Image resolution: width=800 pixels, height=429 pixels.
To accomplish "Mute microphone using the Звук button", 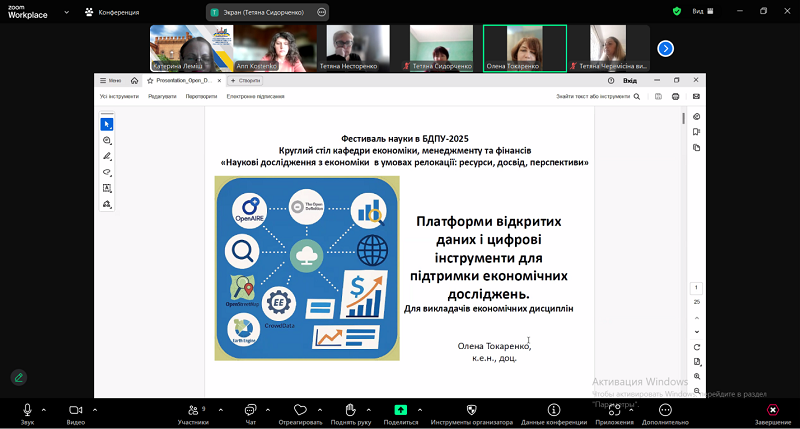I will [27, 410].
